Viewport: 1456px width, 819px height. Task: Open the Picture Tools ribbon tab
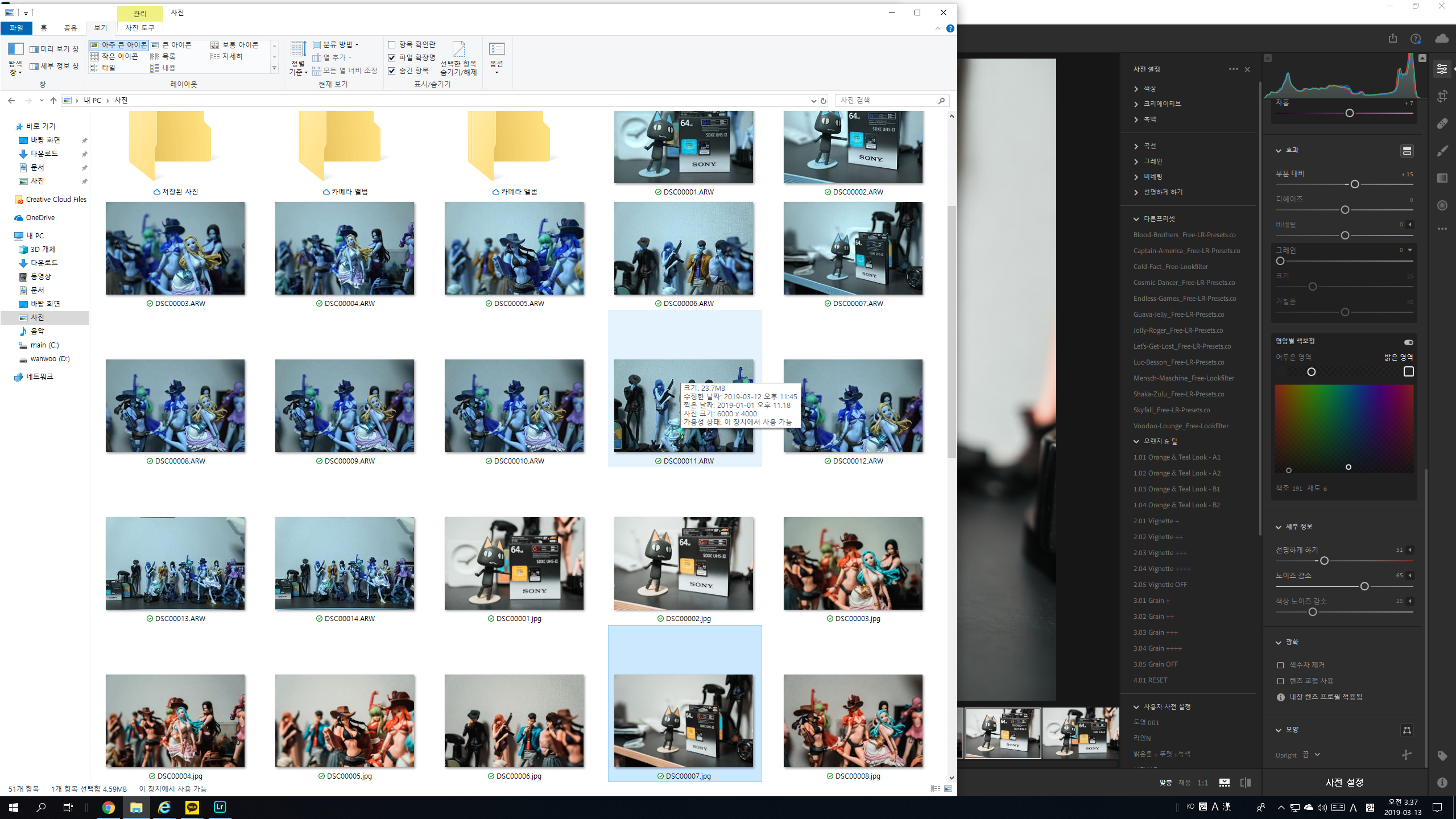tap(140, 28)
